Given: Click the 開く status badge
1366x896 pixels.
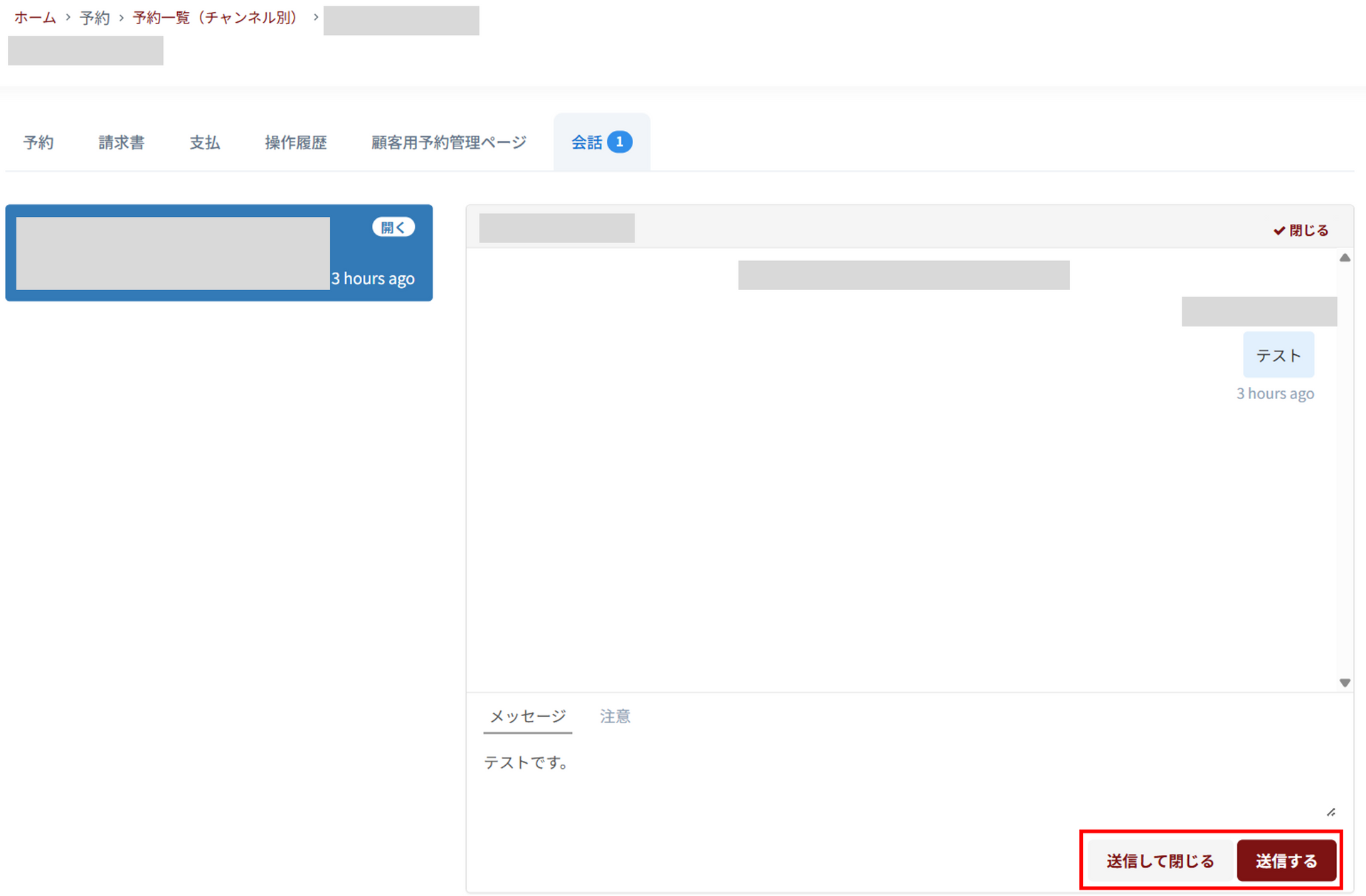Looking at the screenshot, I should 393,228.
